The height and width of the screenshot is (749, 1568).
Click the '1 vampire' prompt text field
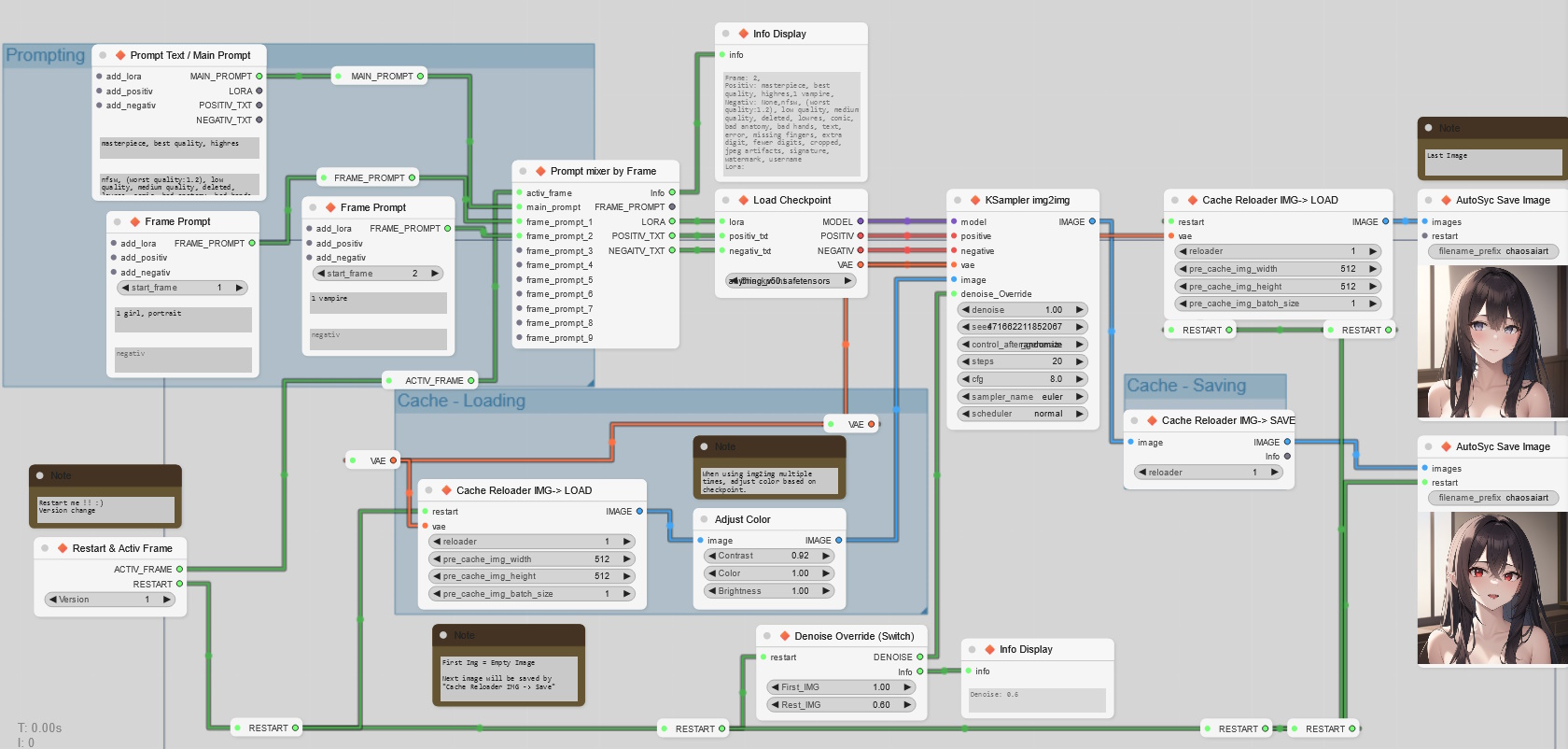pyautogui.click(x=378, y=303)
